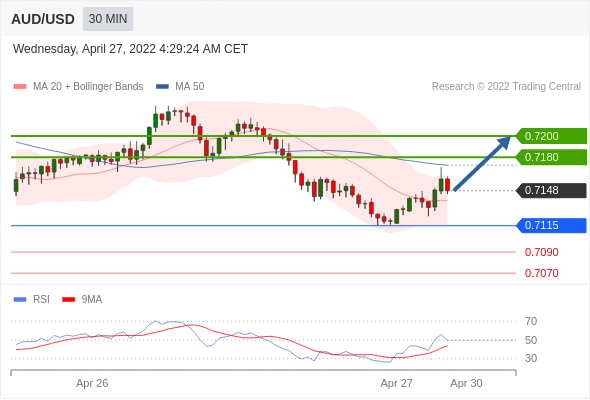The width and height of the screenshot is (590, 400).
Task: Toggle the MA 50 legend swatch
Action: (x=162, y=87)
